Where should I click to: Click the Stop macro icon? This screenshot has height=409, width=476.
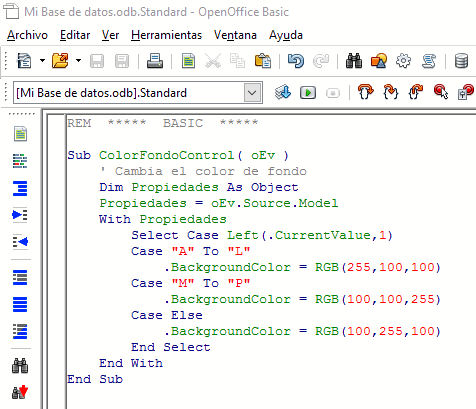pos(333,93)
